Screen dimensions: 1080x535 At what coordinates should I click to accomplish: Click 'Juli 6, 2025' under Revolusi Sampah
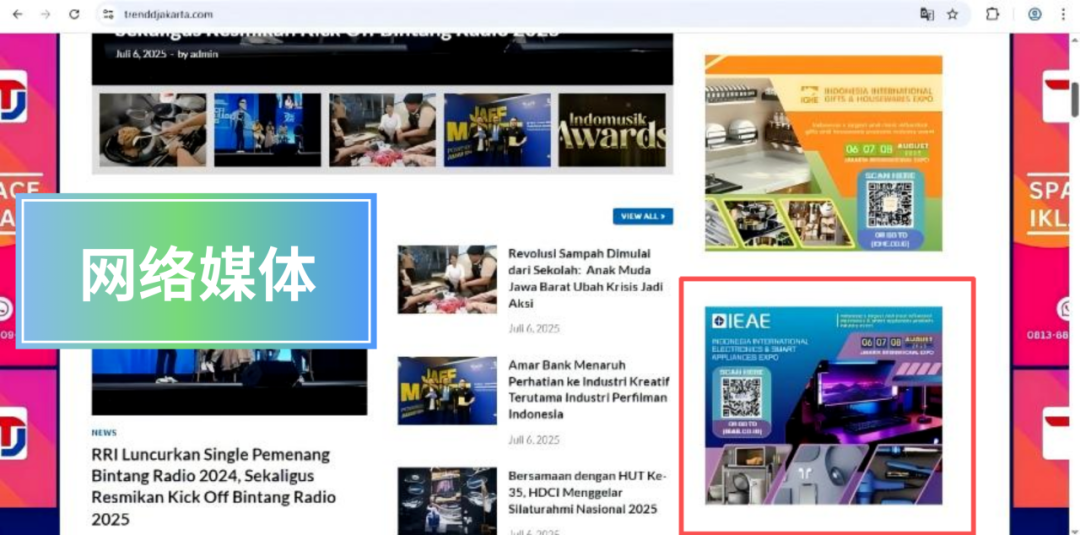click(534, 328)
